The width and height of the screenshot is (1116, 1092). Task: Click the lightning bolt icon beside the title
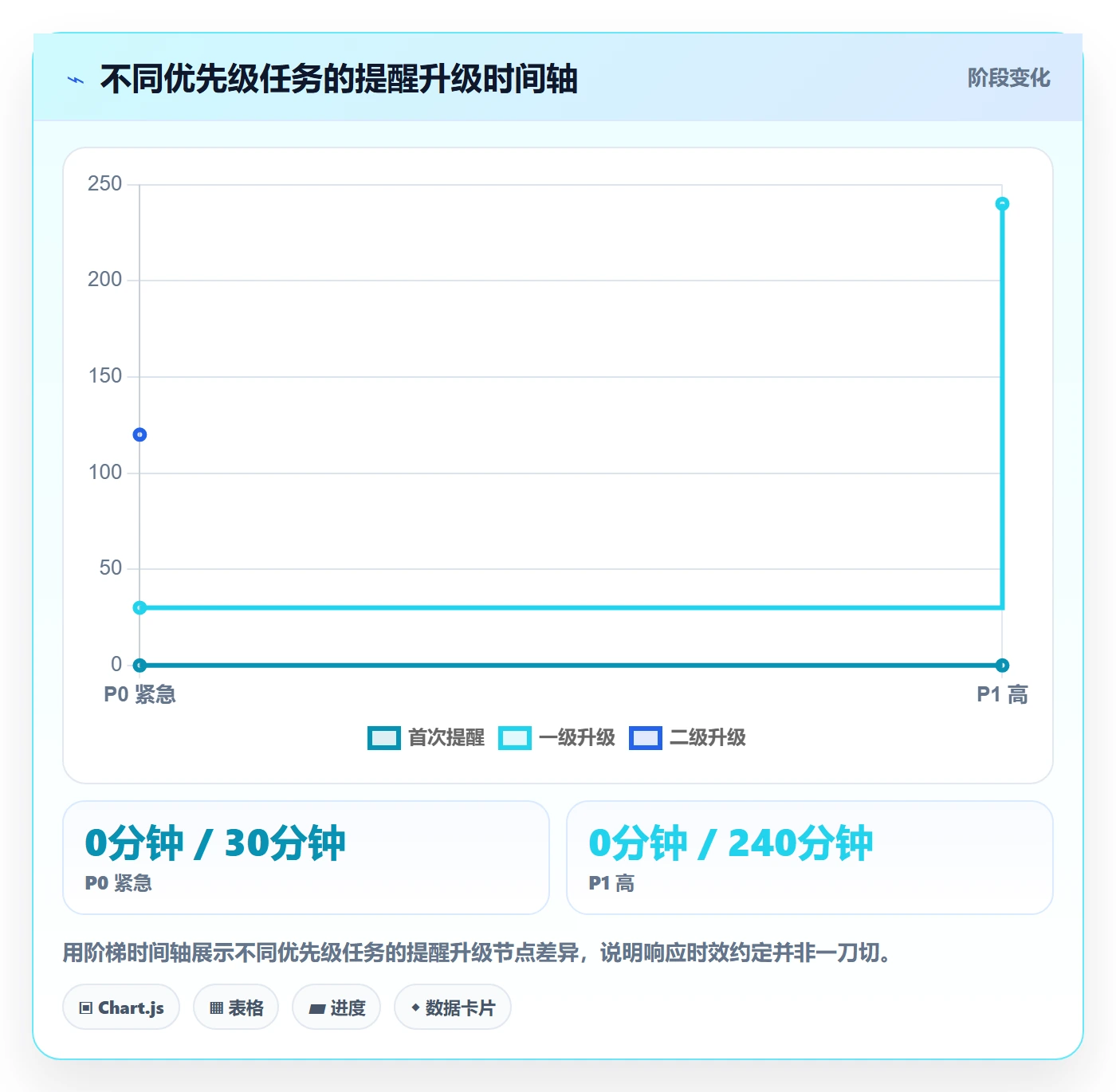tap(76, 80)
